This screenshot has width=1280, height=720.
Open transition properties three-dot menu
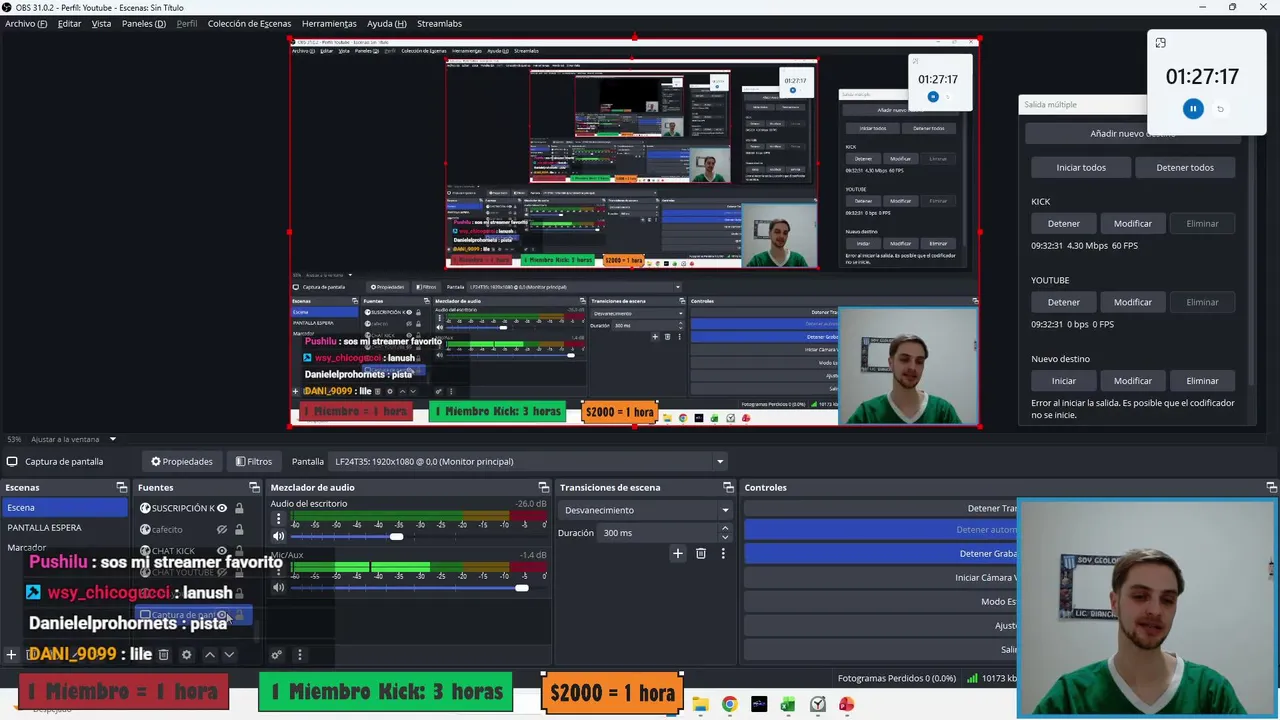coord(723,553)
